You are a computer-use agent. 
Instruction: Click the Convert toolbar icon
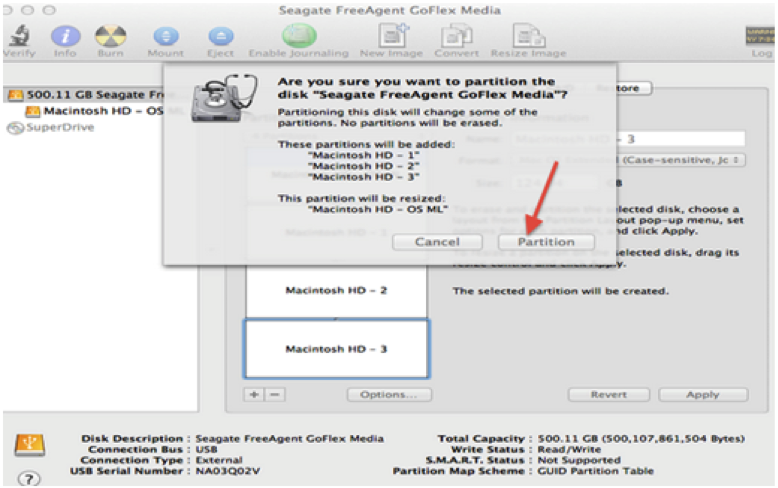456,36
